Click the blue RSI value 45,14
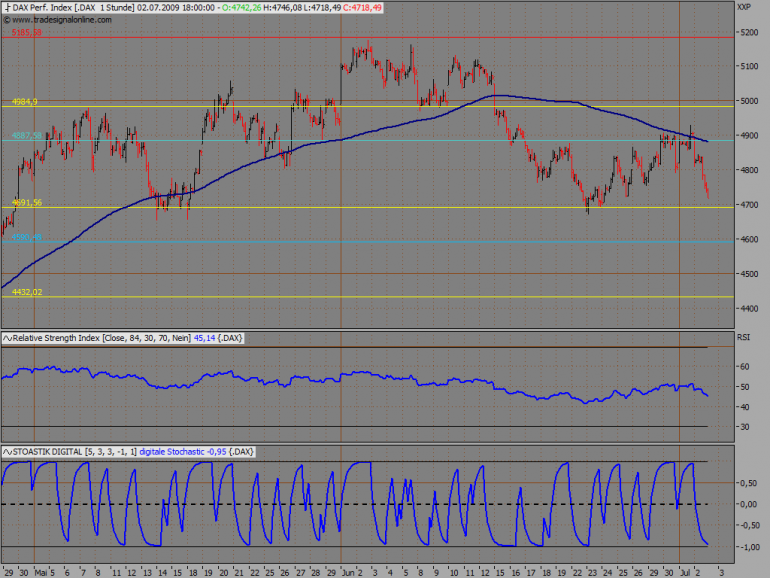 pyautogui.click(x=204, y=338)
